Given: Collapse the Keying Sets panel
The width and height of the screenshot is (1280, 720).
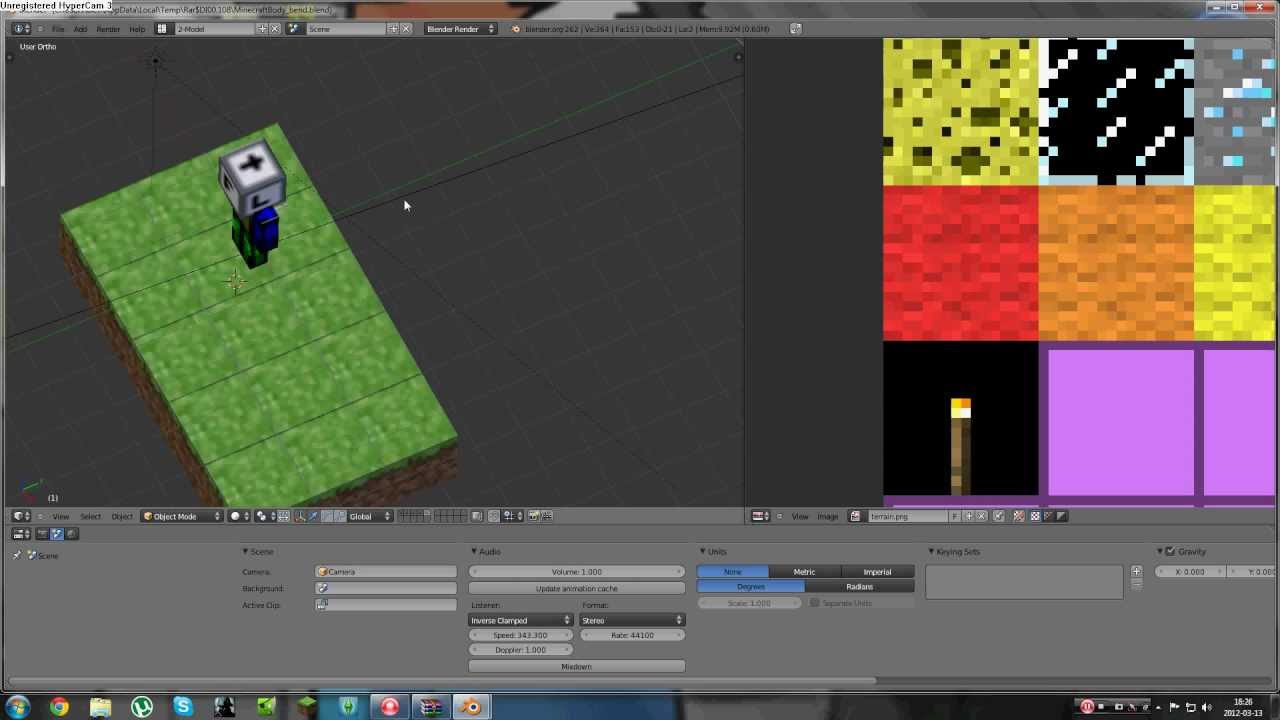Looking at the screenshot, I should pos(931,551).
